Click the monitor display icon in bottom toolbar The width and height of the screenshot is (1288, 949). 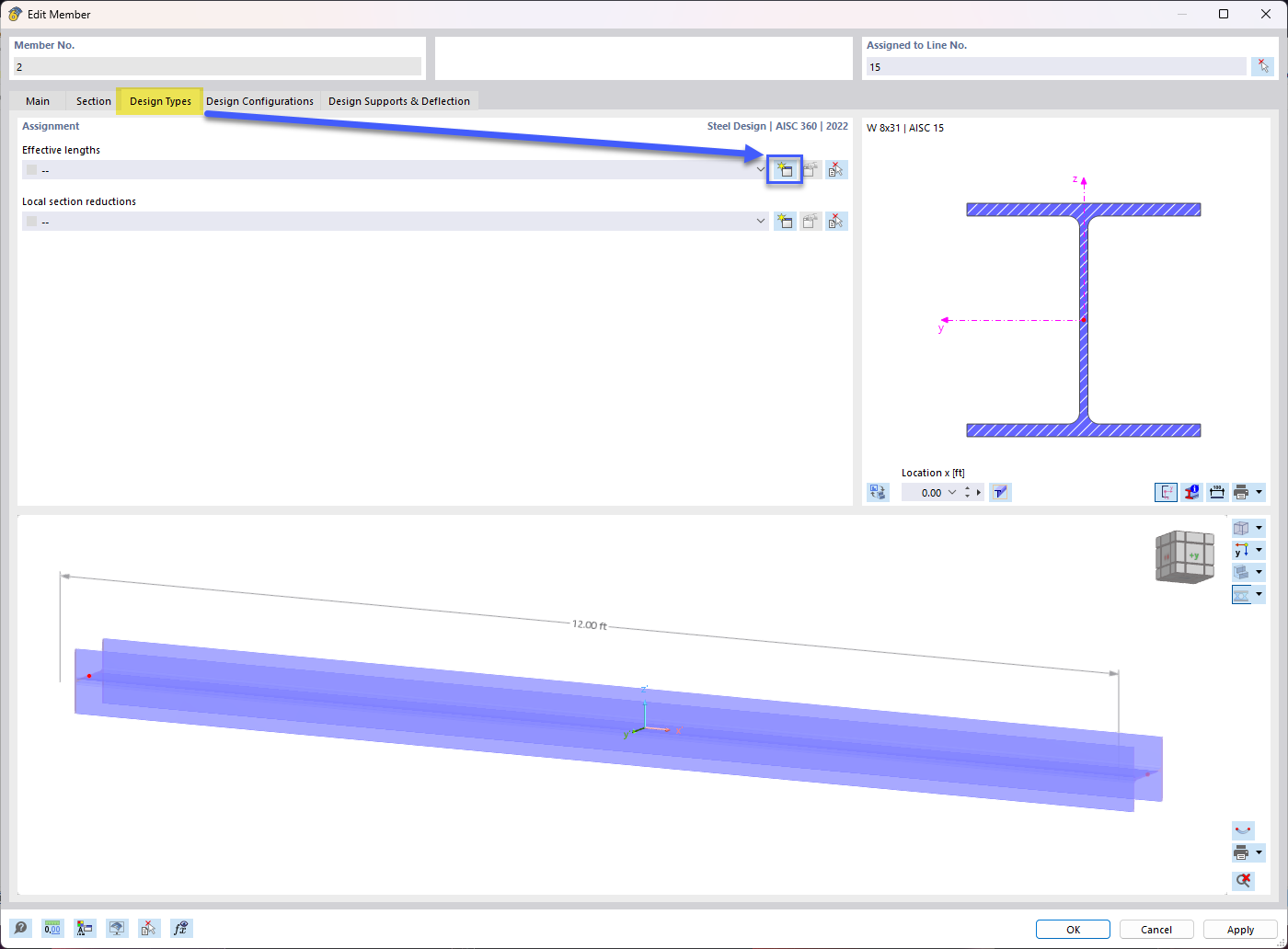[117, 928]
